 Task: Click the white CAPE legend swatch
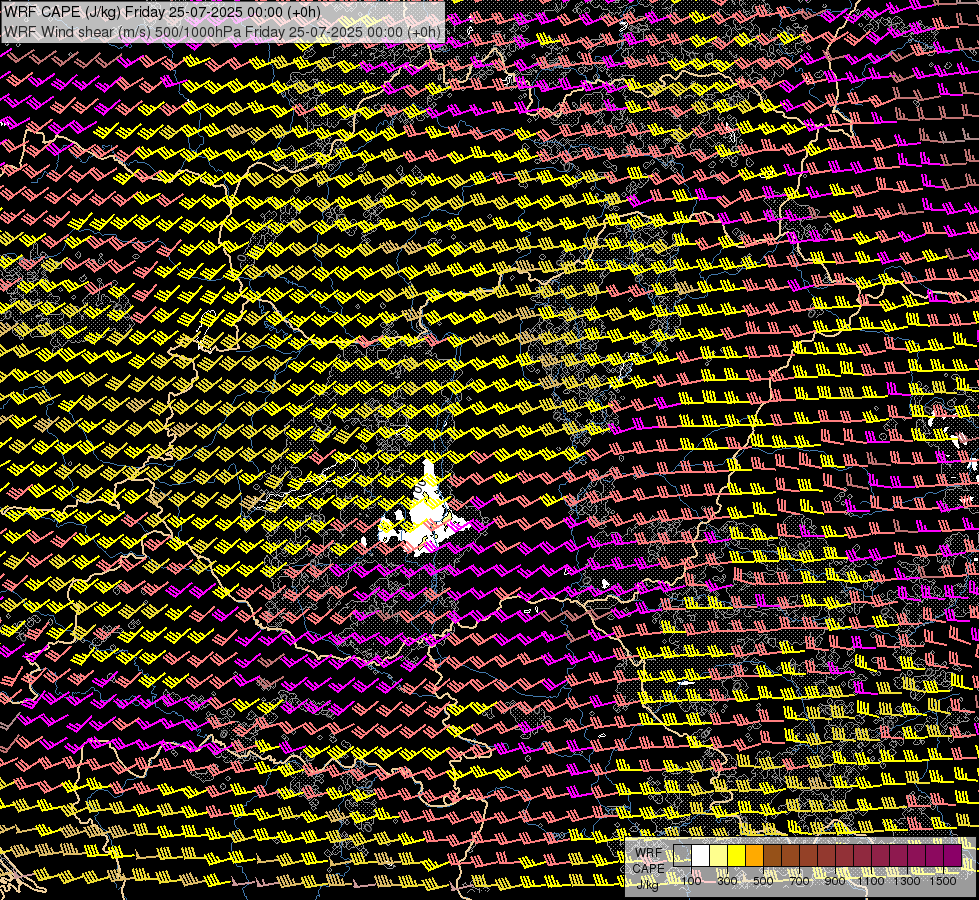[x=701, y=856]
